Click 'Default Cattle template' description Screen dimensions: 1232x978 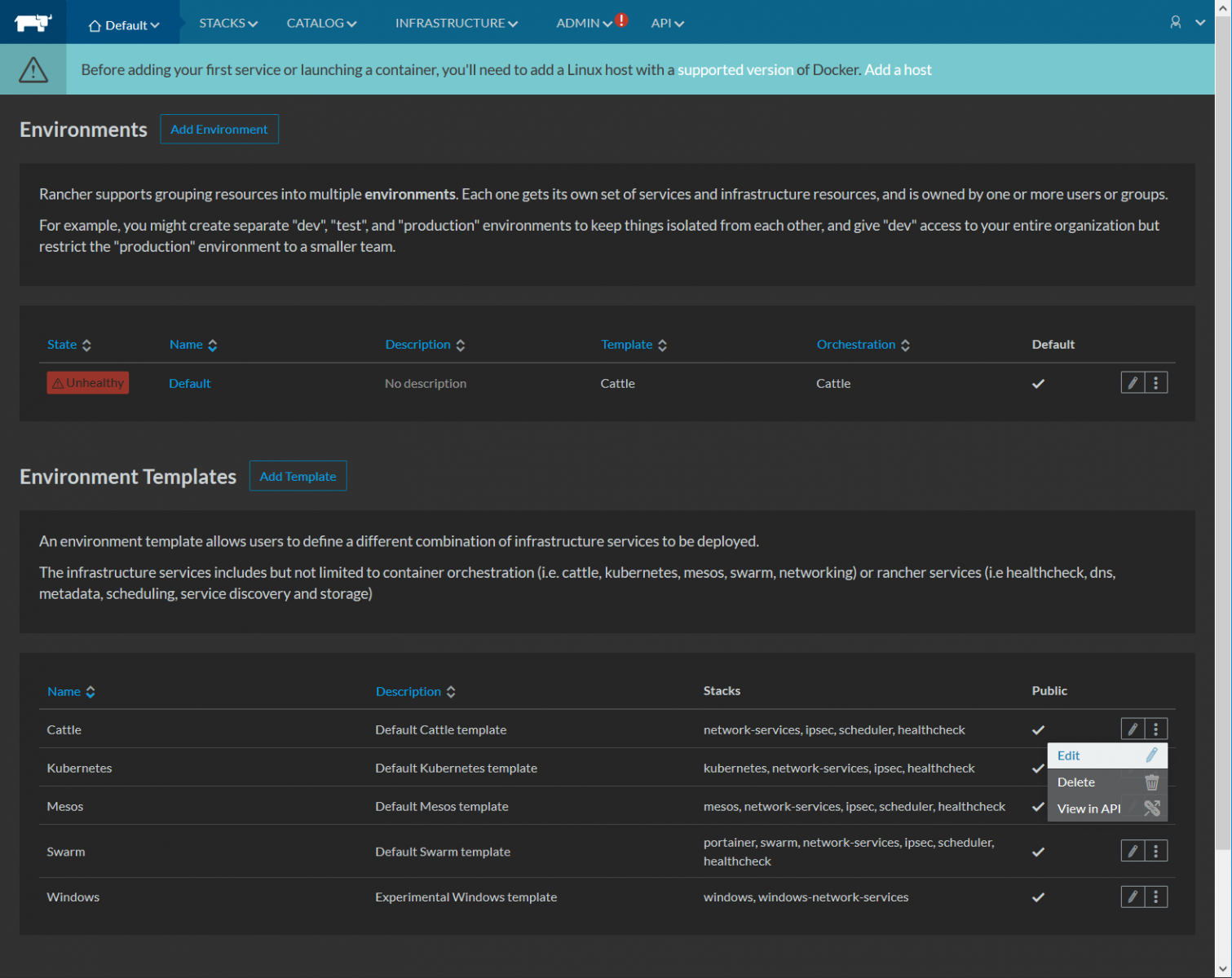[x=441, y=729]
